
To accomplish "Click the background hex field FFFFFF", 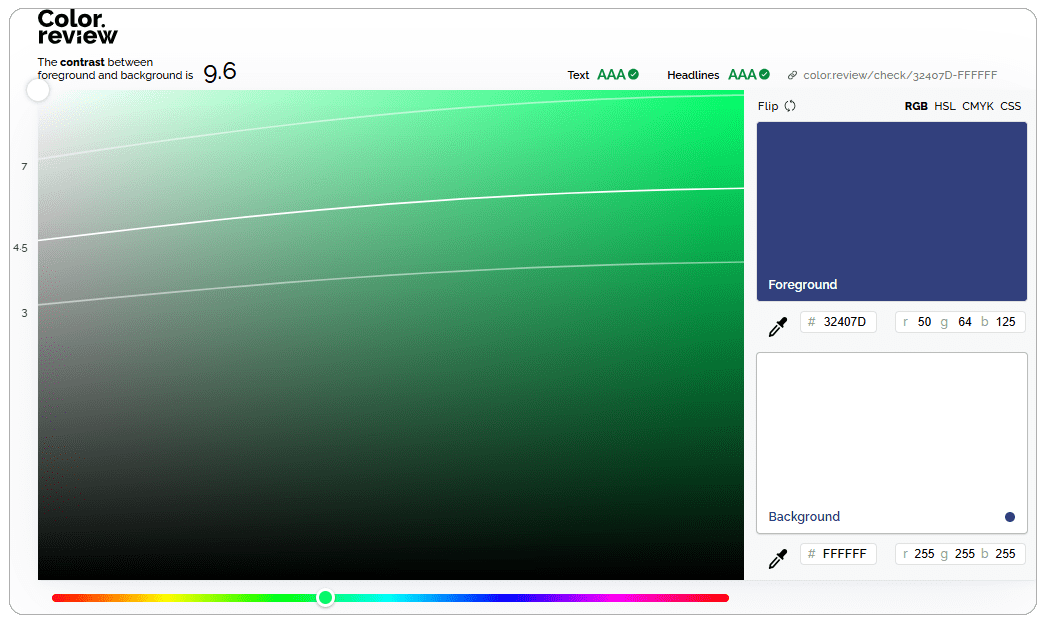I will pyautogui.click(x=844, y=554).
